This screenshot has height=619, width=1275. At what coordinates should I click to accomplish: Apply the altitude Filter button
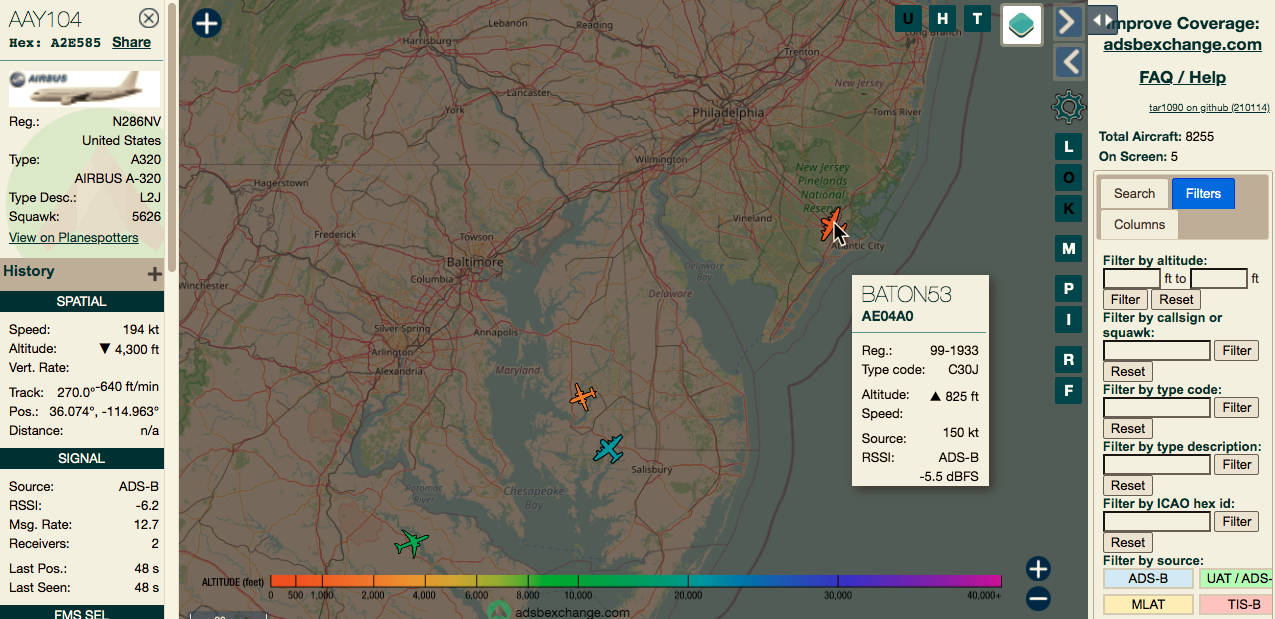click(1125, 299)
